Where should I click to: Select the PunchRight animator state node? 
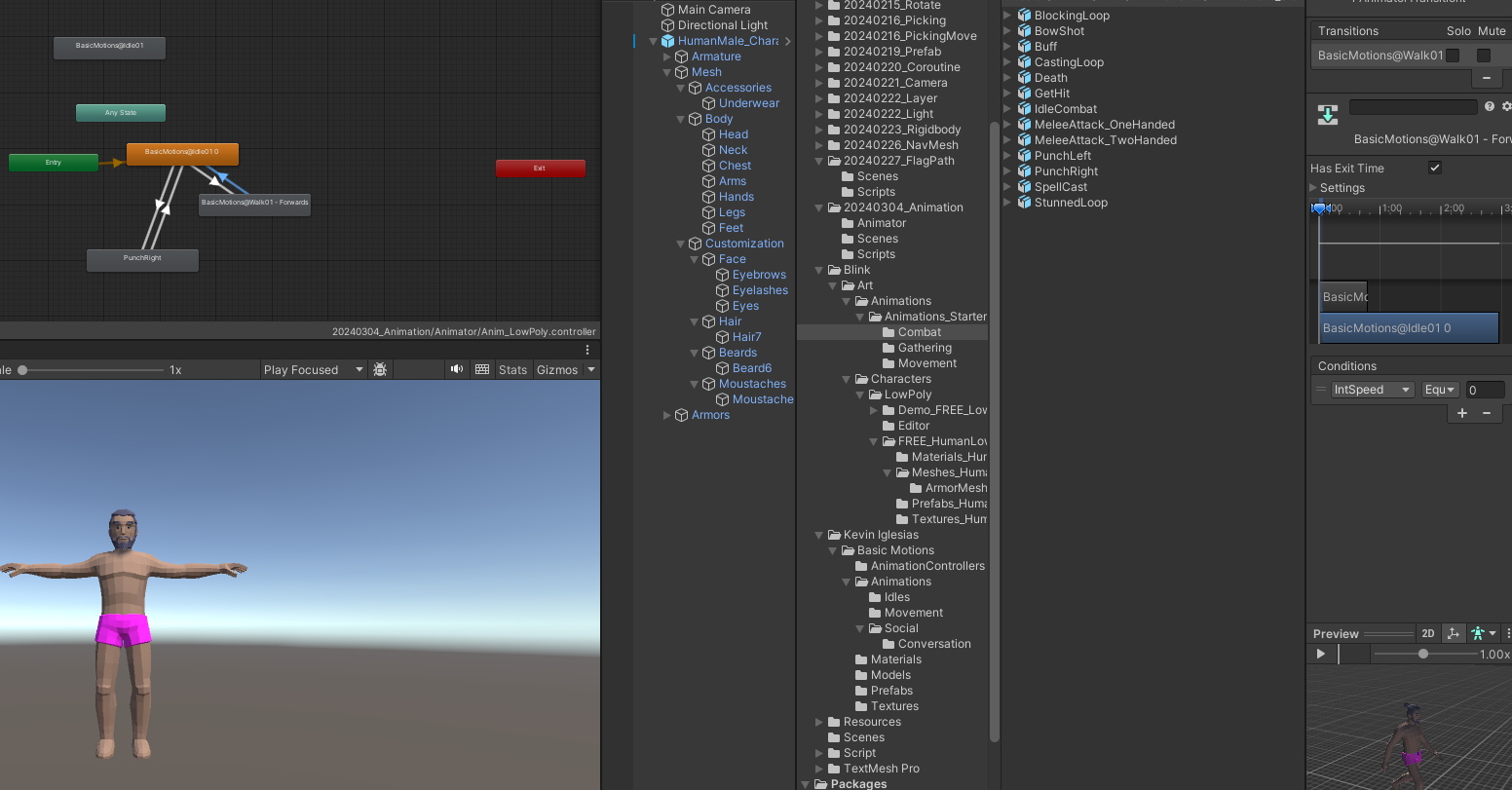coord(142,259)
